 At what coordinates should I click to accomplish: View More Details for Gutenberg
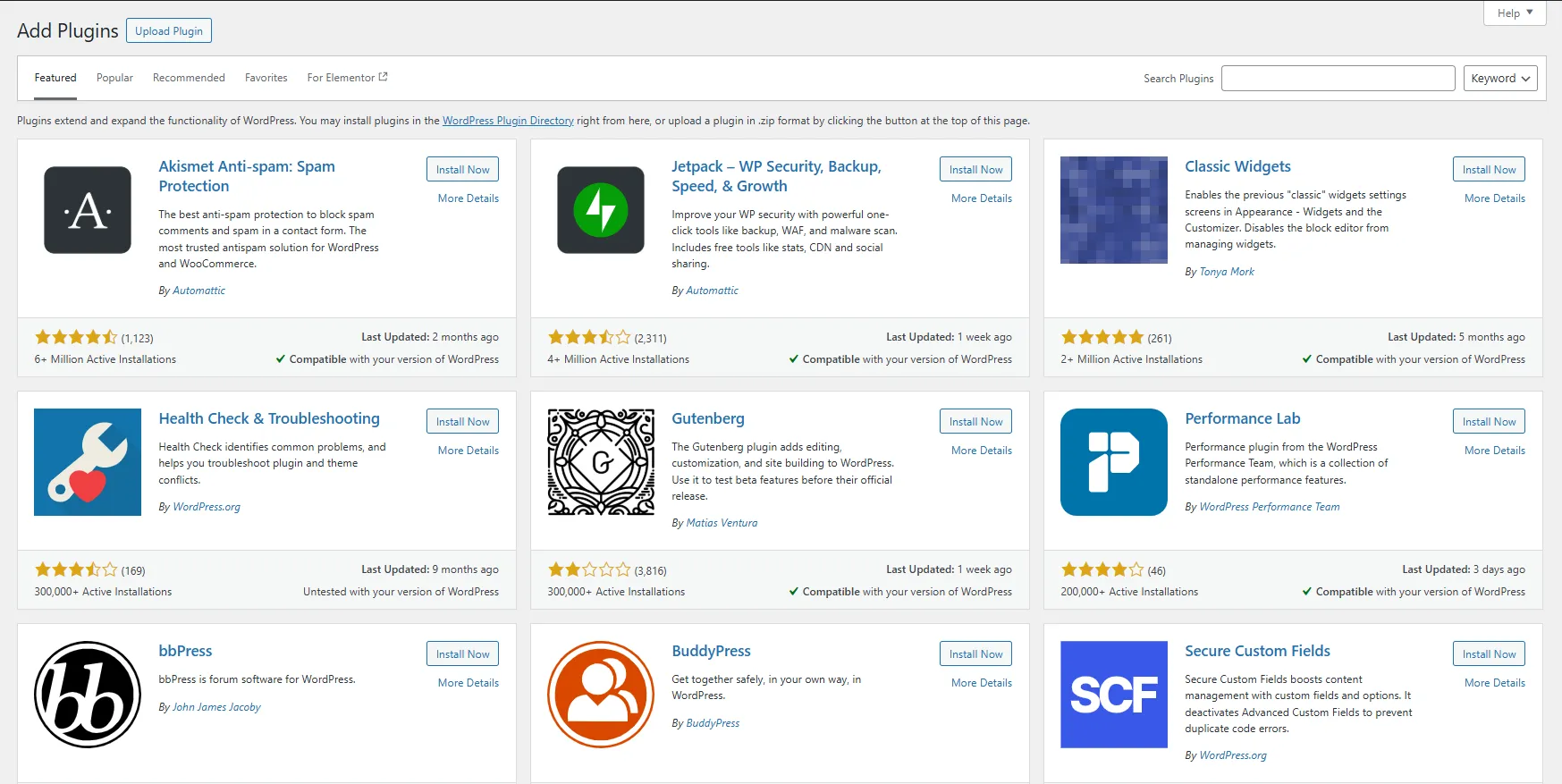click(x=982, y=451)
